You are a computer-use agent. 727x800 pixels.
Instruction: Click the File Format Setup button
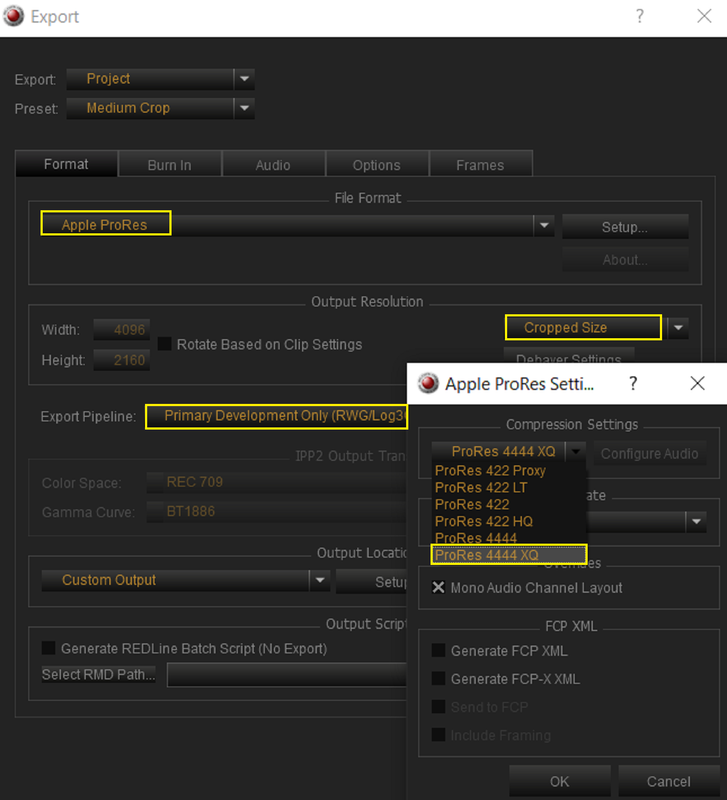(625, 227)
